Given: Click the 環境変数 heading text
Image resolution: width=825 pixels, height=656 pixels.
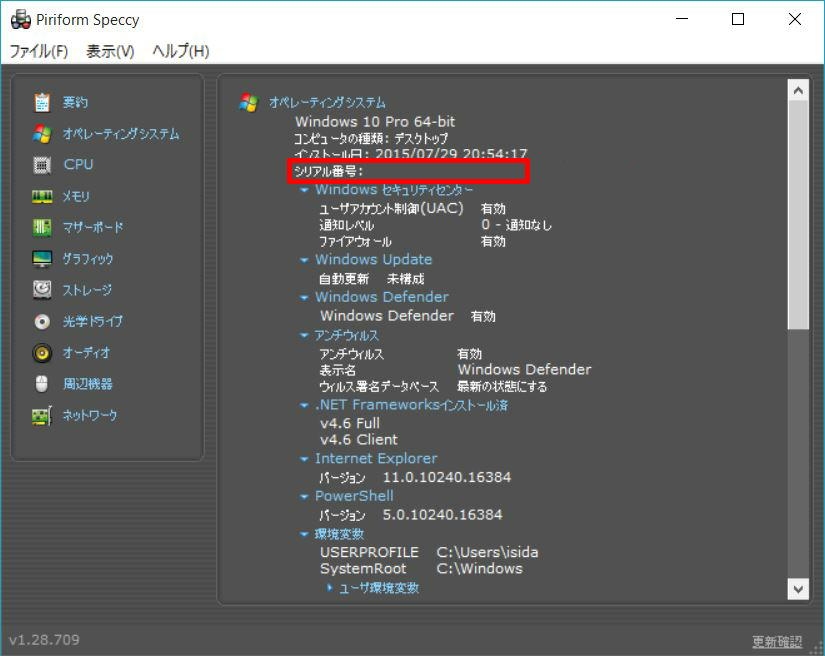Looking at the screenshot, I should pos(339,534).
